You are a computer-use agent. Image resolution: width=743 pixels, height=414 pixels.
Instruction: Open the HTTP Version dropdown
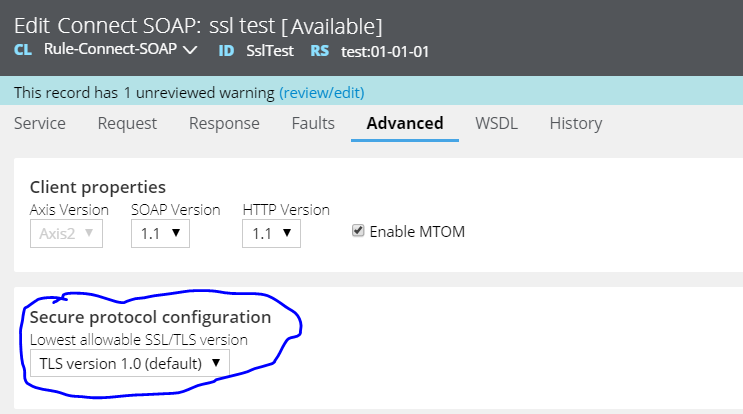[x=271, y=233]
